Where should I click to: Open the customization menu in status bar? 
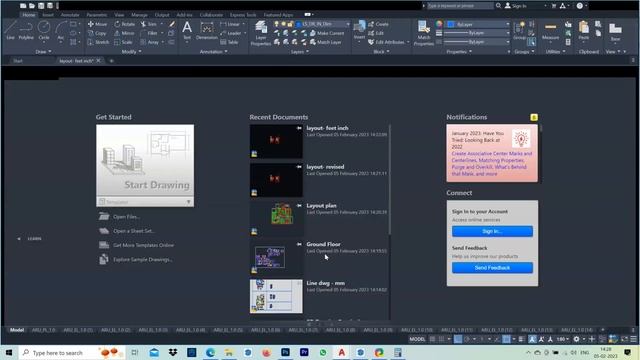[x=633, y=339]
